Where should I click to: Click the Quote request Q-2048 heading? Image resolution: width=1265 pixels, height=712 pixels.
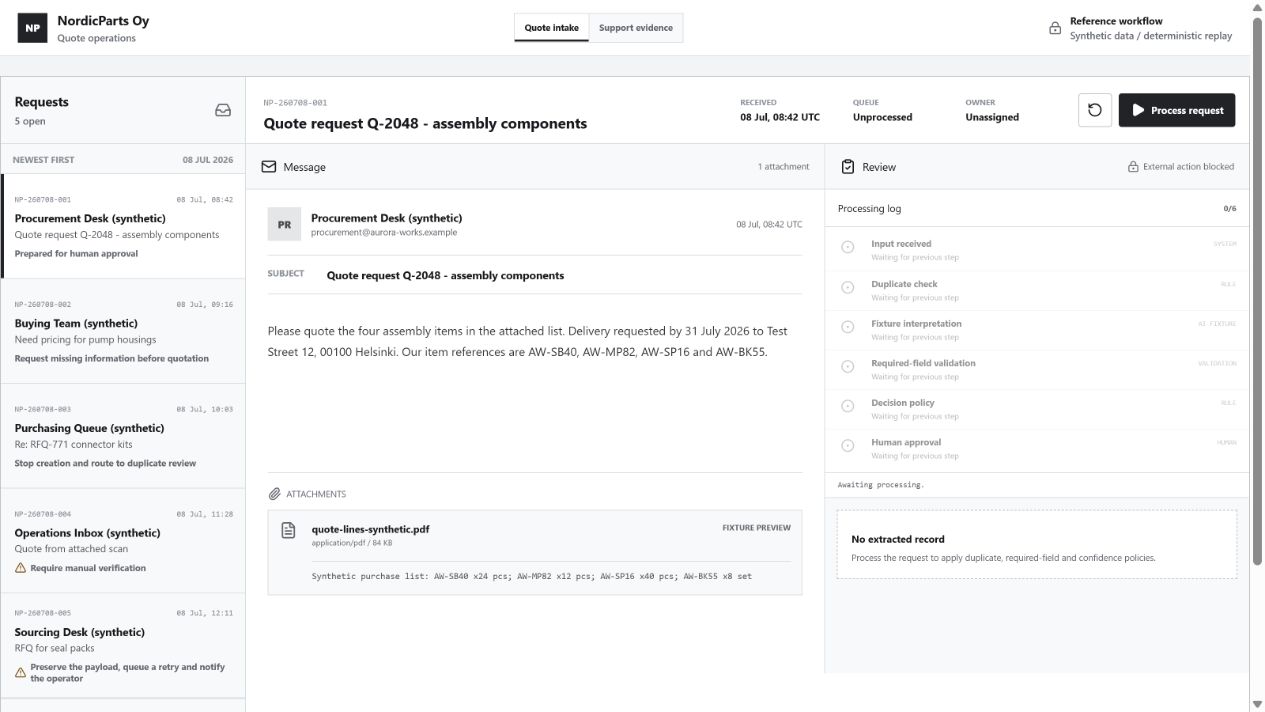pyautogui.click(x=425, y=124)
